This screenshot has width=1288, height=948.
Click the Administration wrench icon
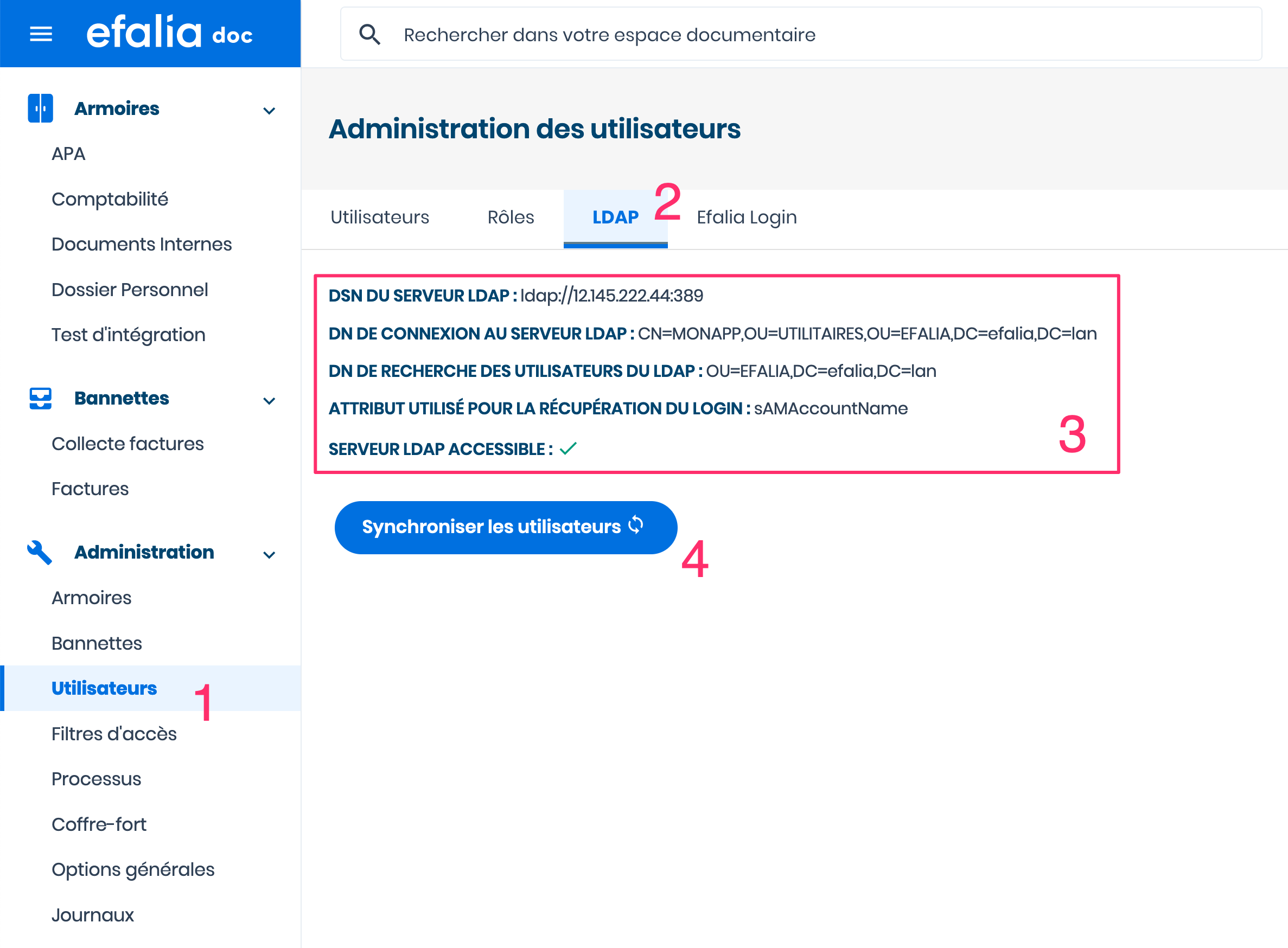(40, 552)
